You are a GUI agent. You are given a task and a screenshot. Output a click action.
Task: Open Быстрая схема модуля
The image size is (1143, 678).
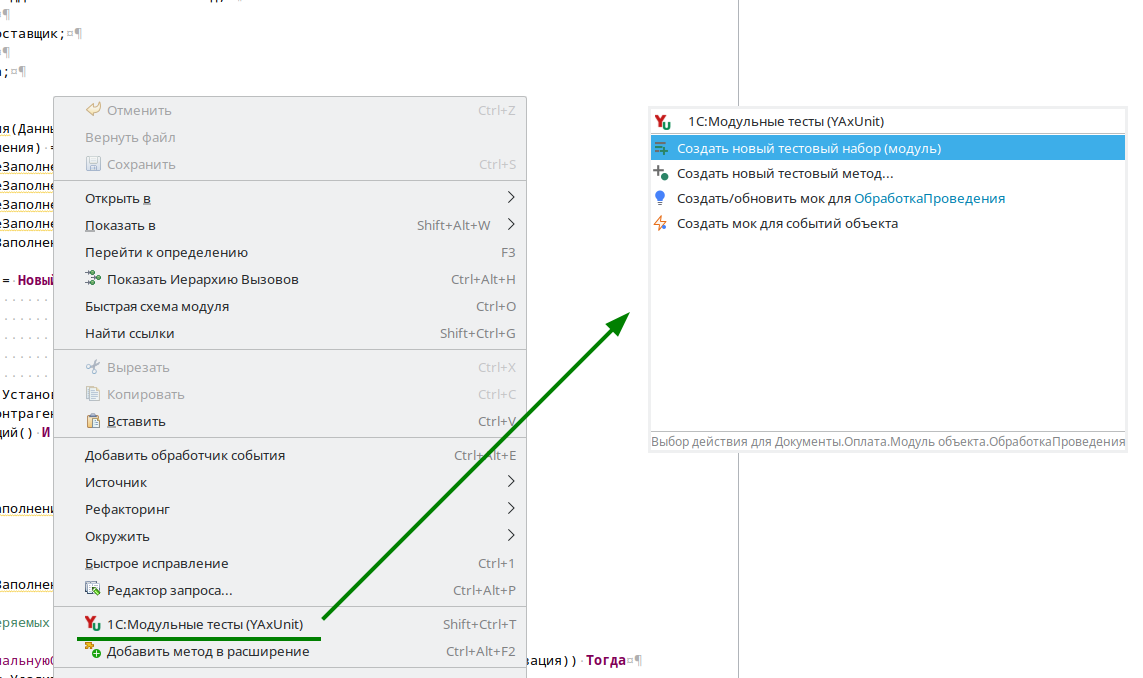[x=290, y=306]
